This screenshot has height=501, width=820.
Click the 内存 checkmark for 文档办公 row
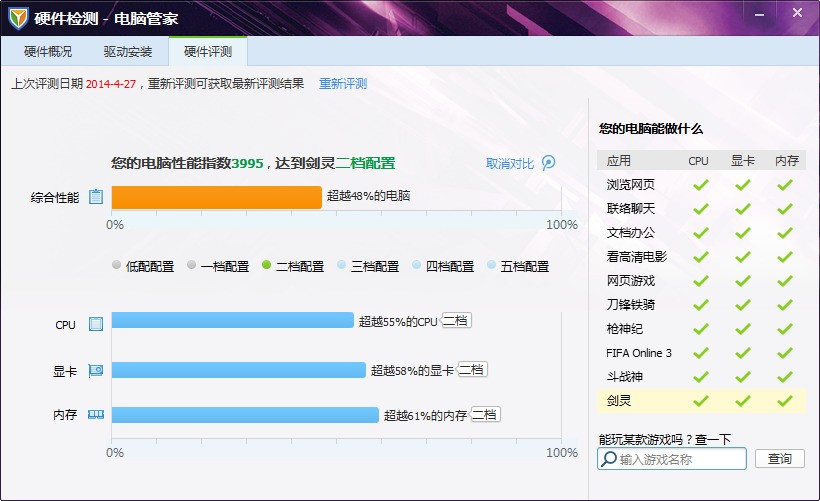pyautogui.click(x=784, y=232)
